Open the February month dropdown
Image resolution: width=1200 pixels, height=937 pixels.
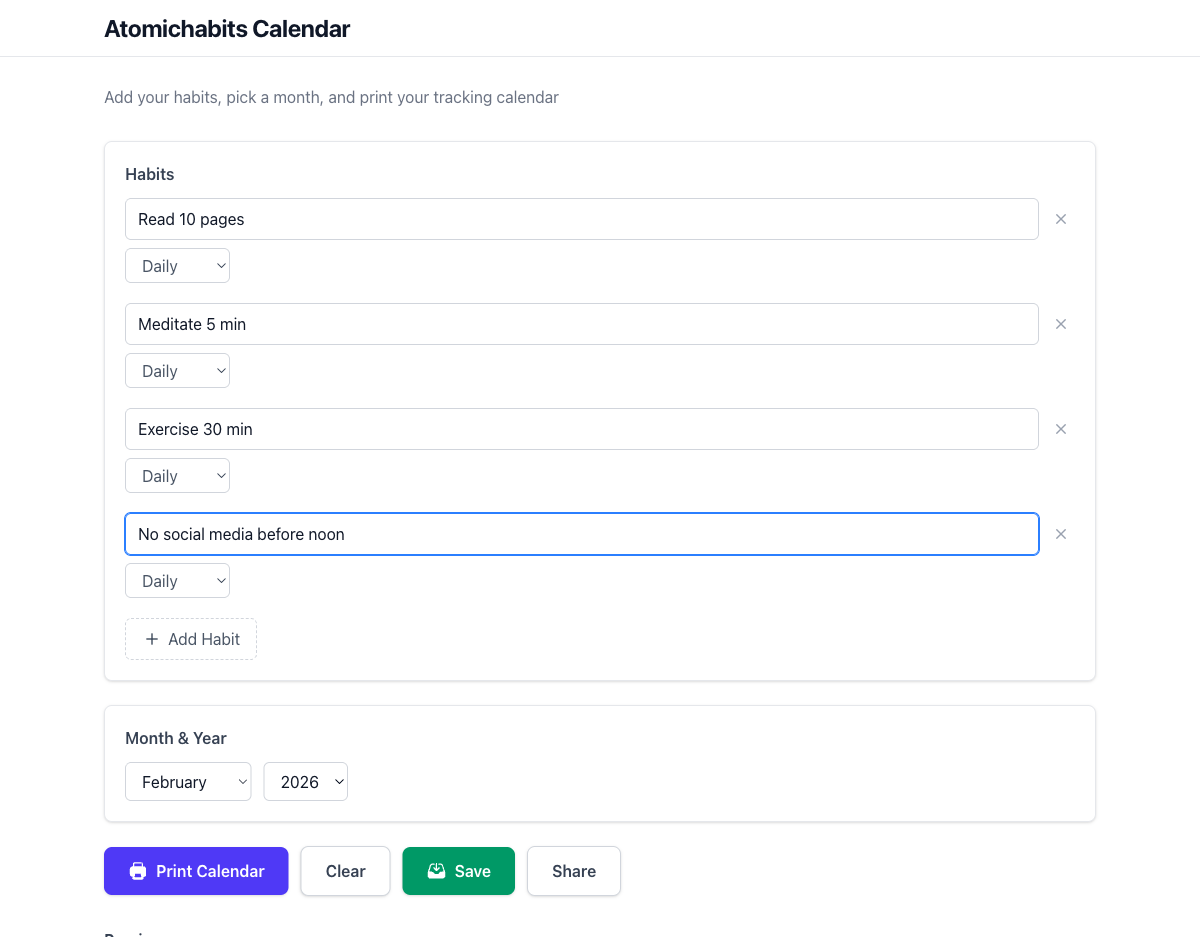[x=188, y=782]
